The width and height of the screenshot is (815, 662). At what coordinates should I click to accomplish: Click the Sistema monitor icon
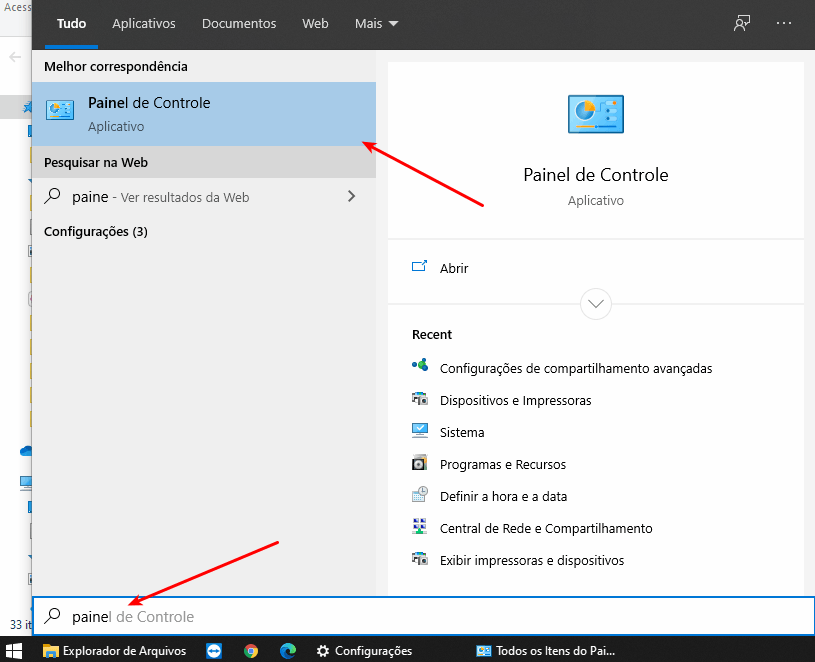[x=420, y=431]
